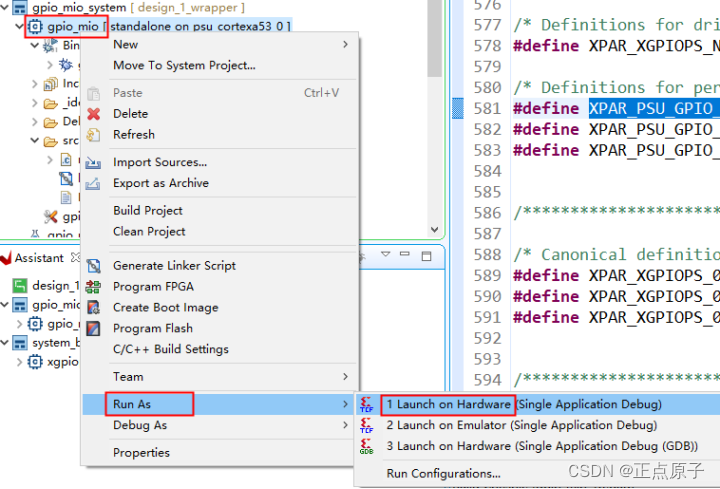720x489 pixels.
Task: Click the red Delete X icon
Action: pos(94,114)
